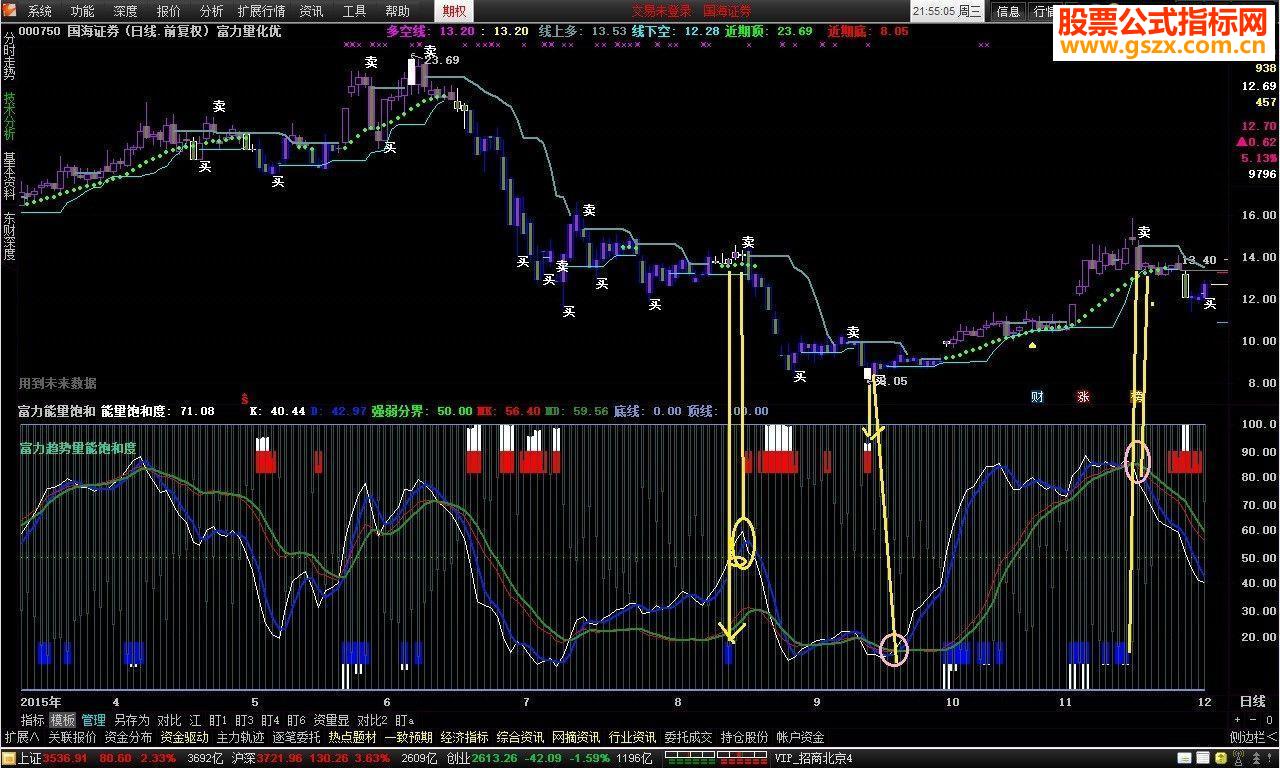Click the 日线 period selector
Screen dimensions: 1280x768
coord(1252,701)
